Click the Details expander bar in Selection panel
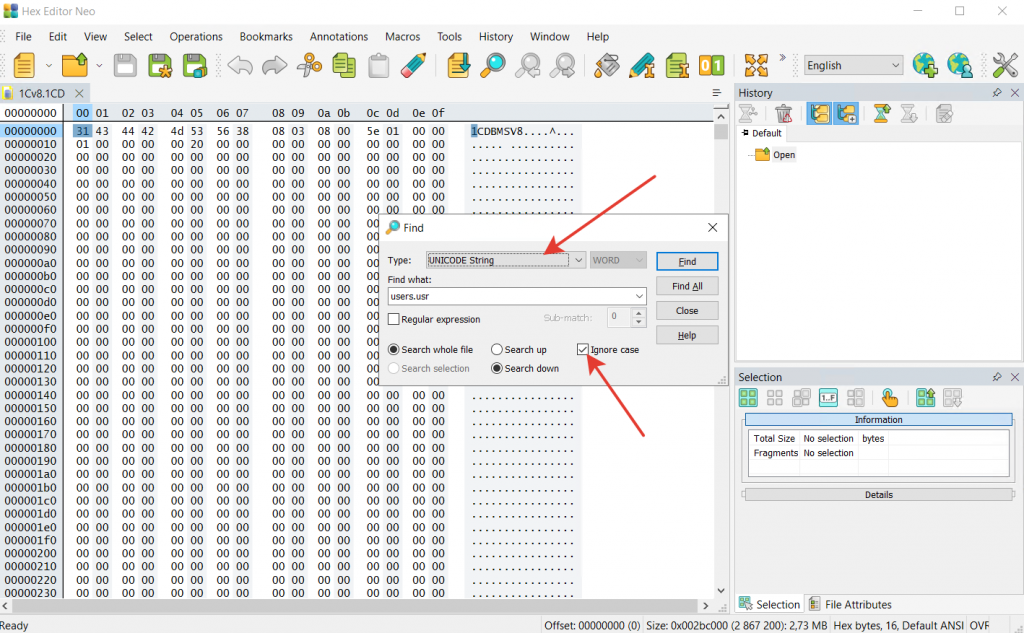1024x633 pixels. pos(878,495)
